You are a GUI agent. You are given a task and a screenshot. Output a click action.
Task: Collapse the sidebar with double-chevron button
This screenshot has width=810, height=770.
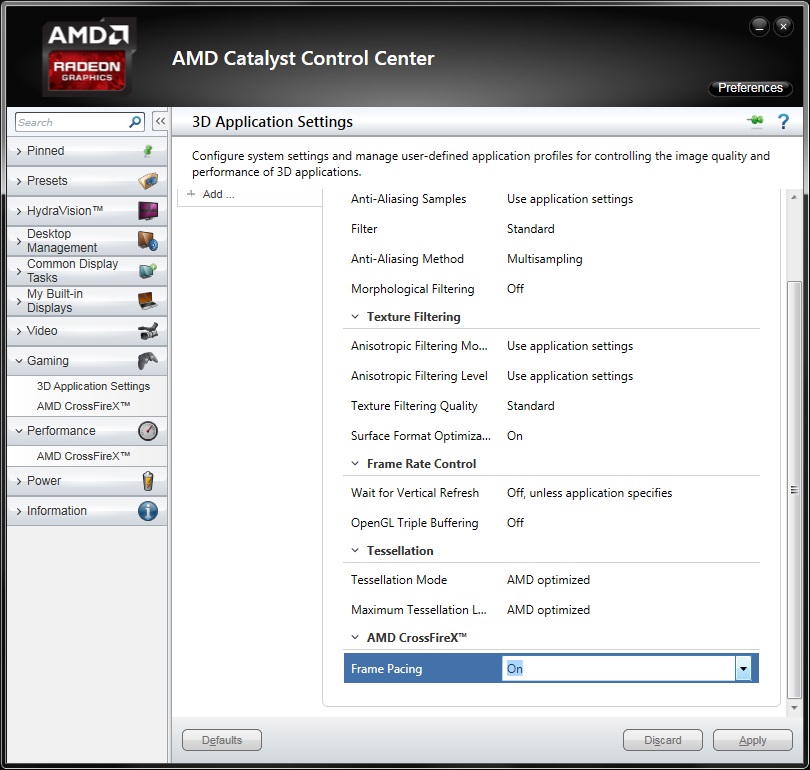pos(160,121)
